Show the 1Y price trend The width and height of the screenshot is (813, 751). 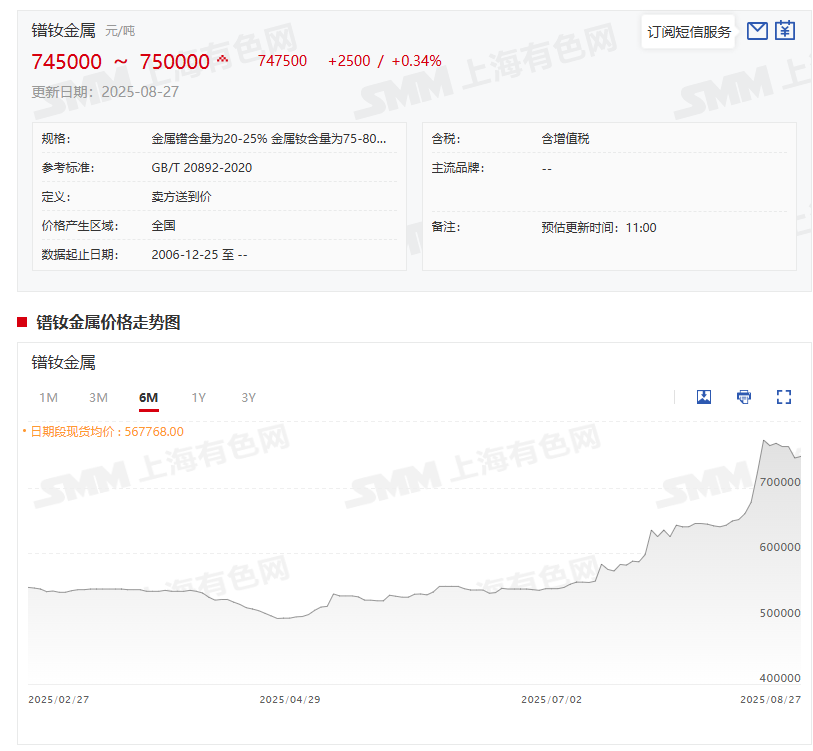[x=199, y=398]
